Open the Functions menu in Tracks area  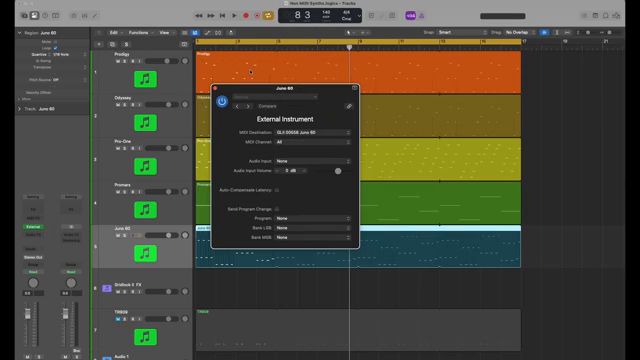pyautogui.click(x=141, y=33)
